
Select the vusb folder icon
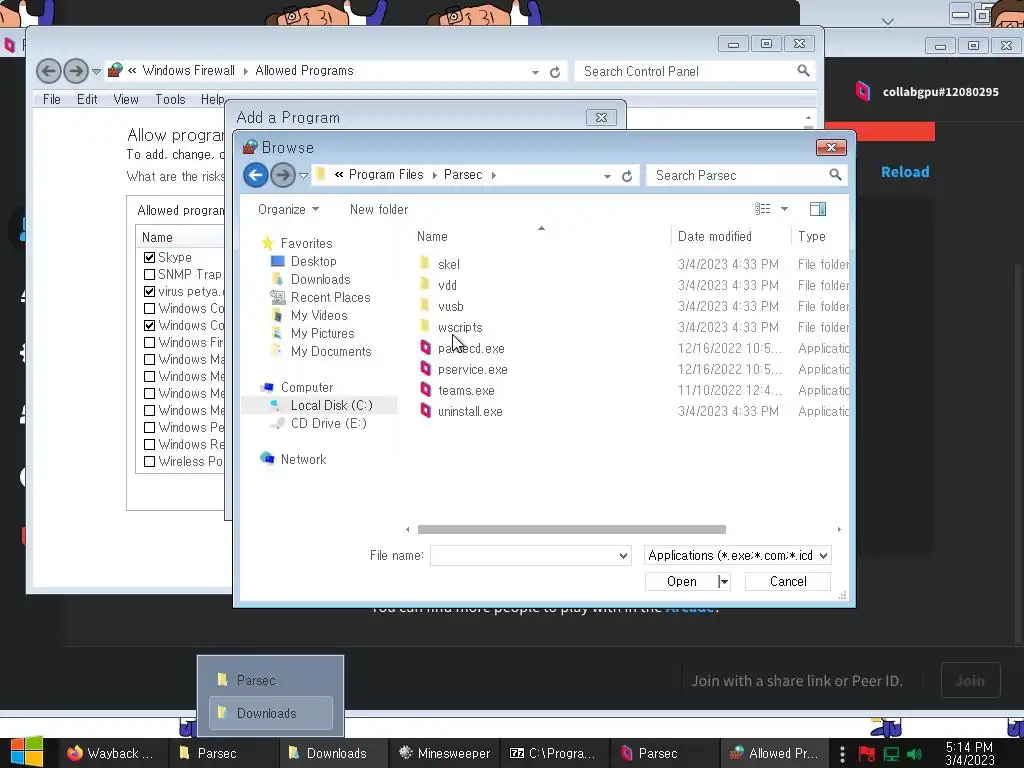click(424, 305)
